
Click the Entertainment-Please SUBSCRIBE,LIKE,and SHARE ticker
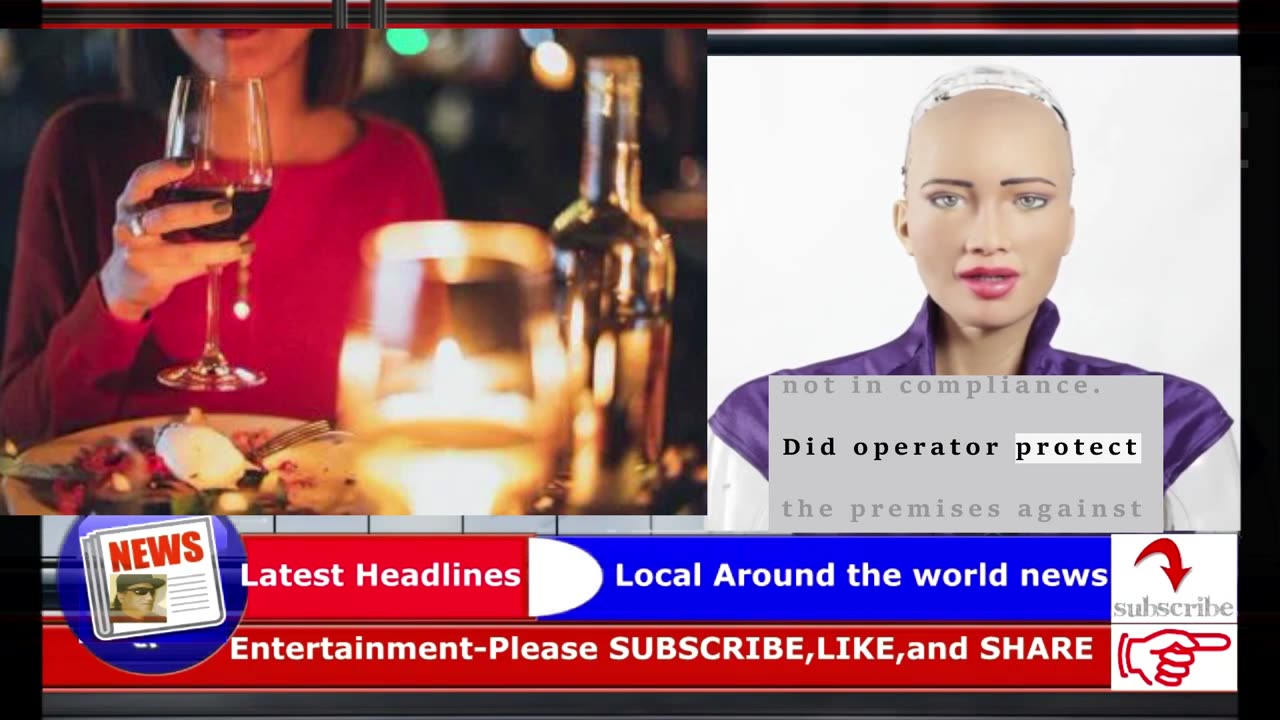(661, 648)
